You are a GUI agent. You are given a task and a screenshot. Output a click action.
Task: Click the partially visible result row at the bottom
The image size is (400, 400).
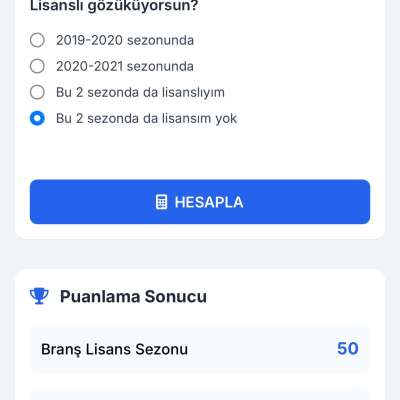(x=200, y=394)
